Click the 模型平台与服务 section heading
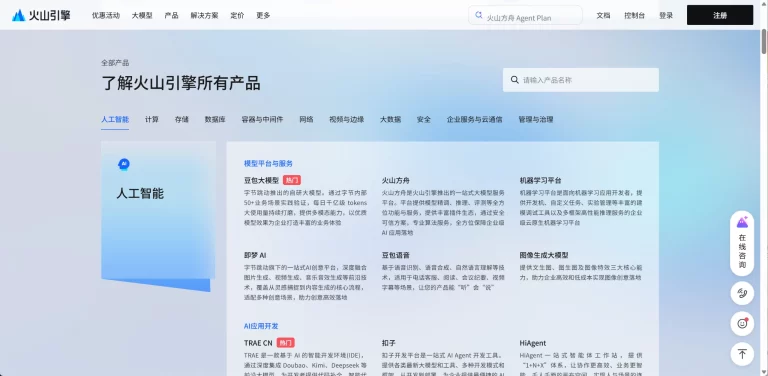The height and width of the screenshot is (376, 768). [268, 164]
